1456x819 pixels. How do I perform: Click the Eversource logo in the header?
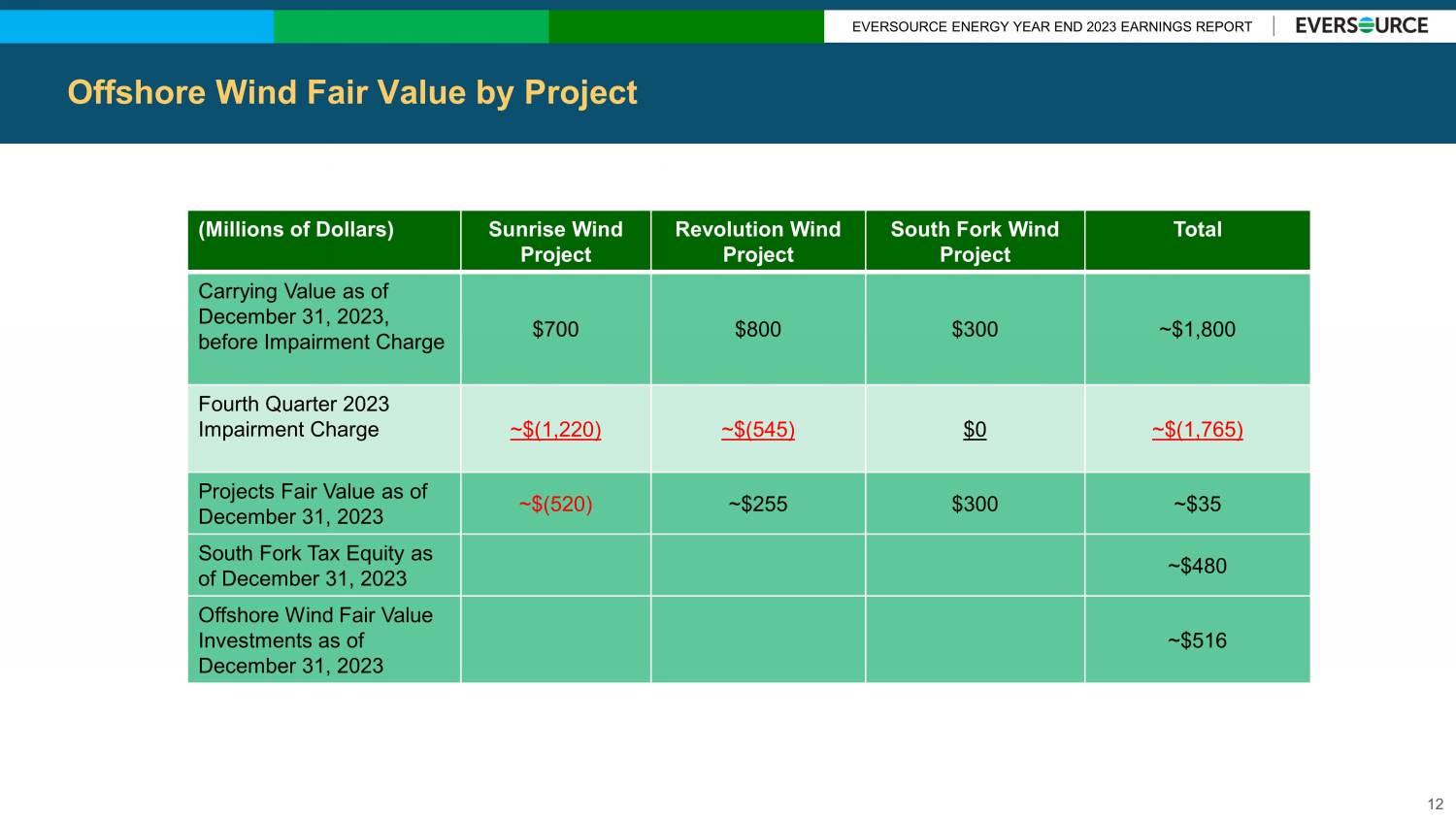coord(1361,26)
